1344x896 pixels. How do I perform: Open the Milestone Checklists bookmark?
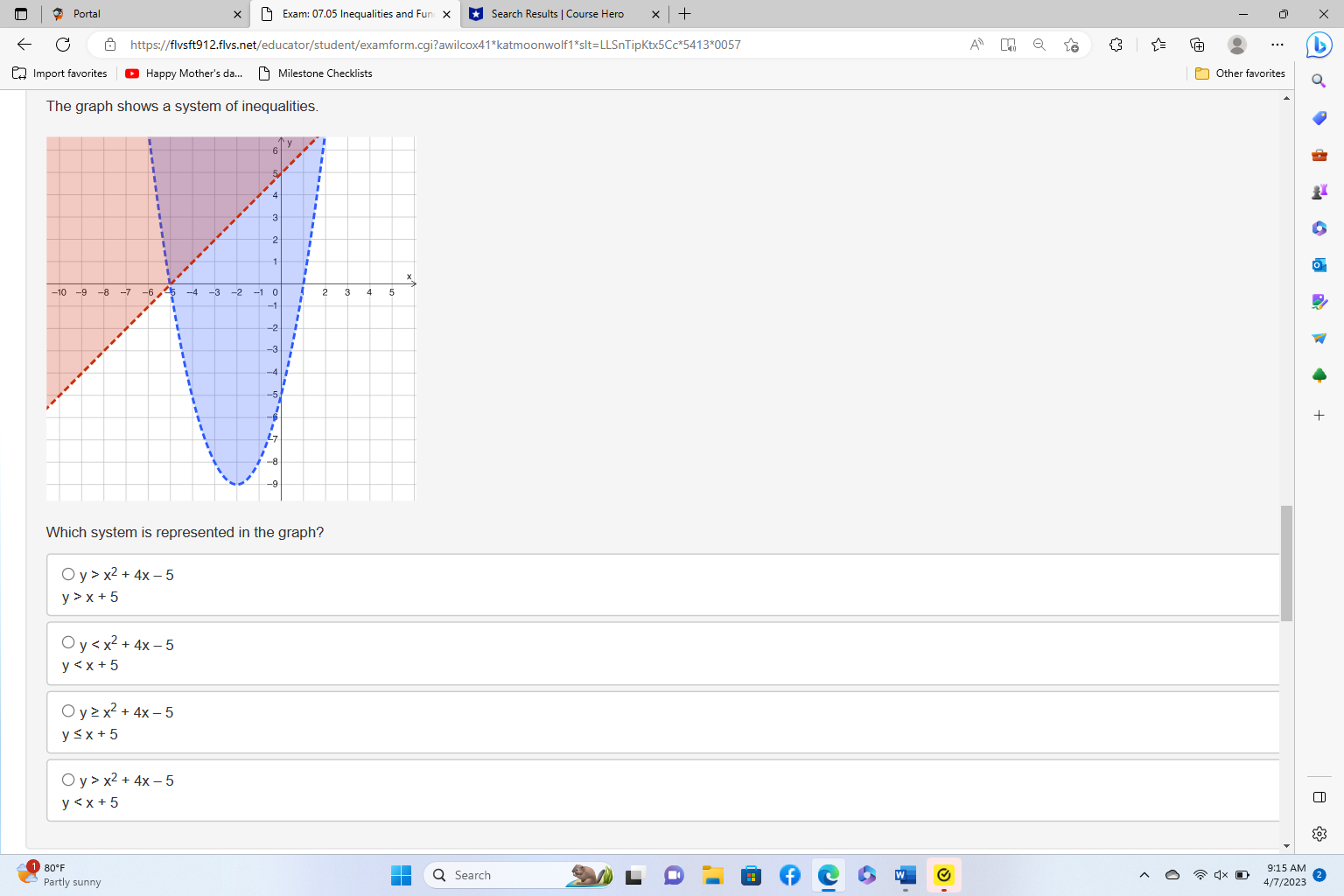point(316,73)
